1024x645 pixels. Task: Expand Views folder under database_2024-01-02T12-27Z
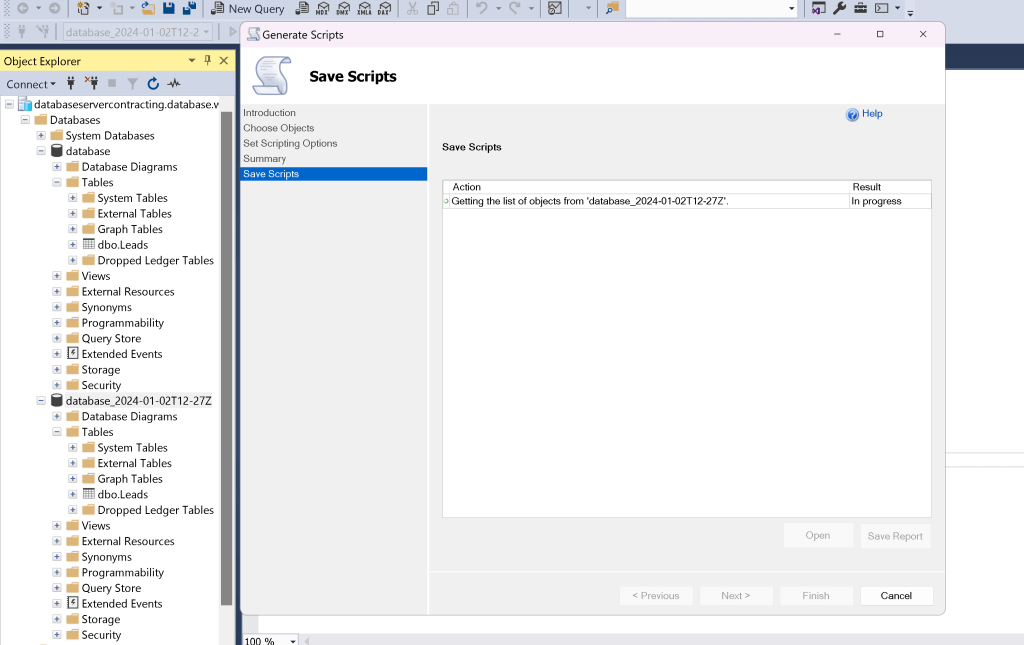57,526
